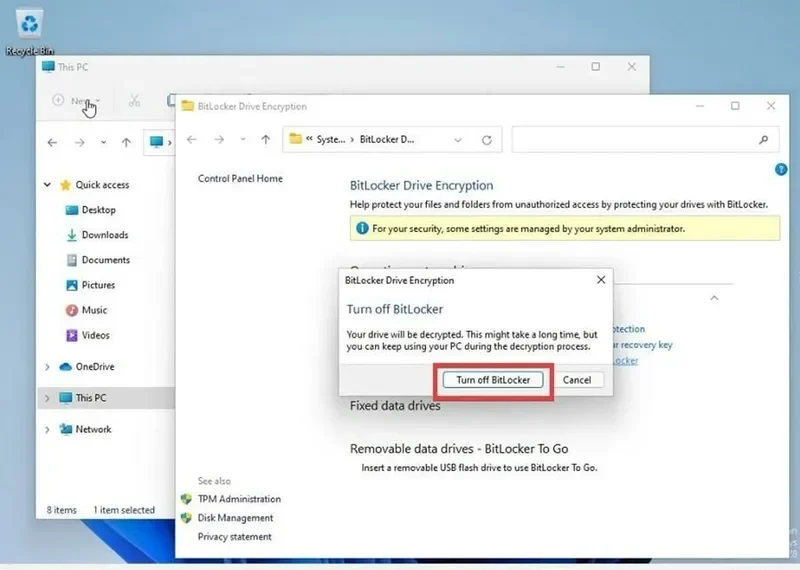Image resolution: width=800 pixels, height=570 pixels.
Task: Click the Network icon in sidebar
Action: [x=65, y=429]
